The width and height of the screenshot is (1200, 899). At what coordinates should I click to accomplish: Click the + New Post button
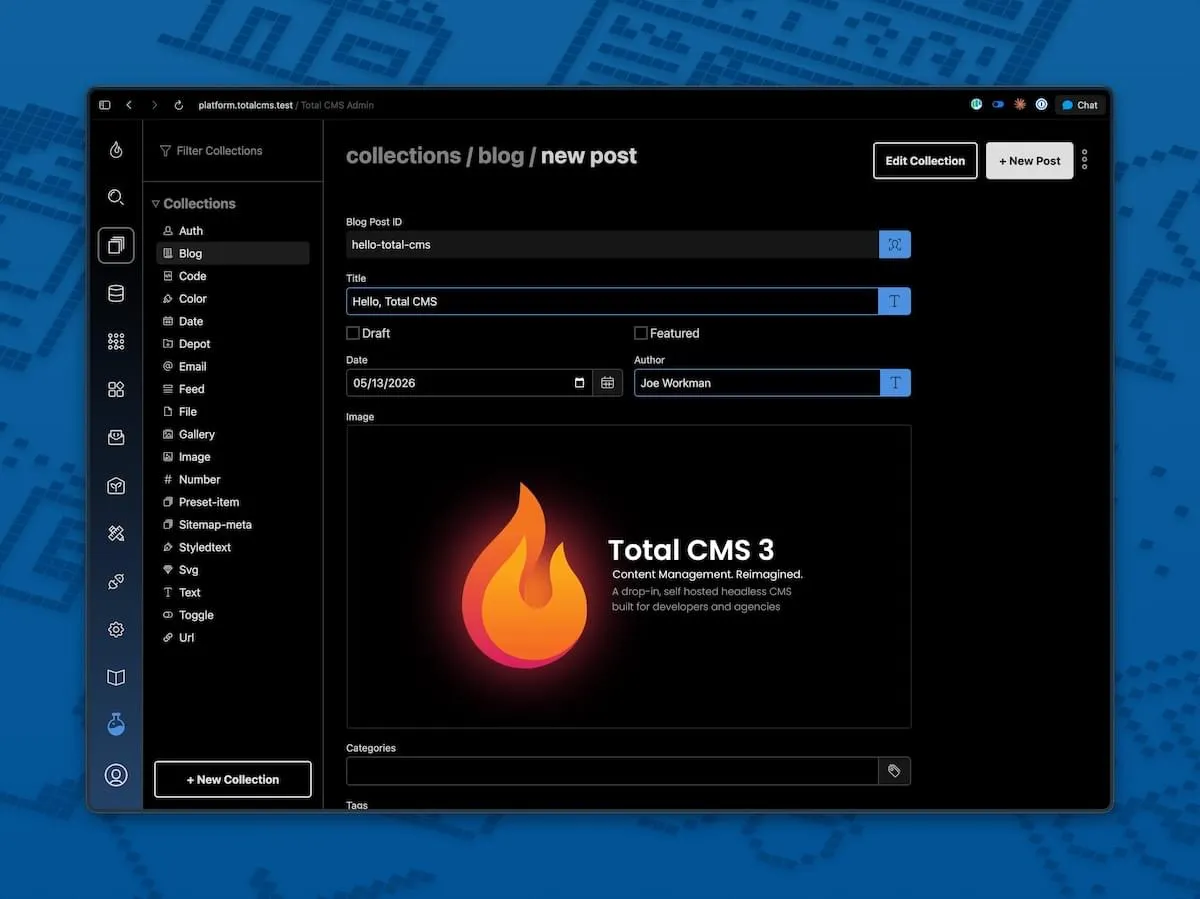1029,160
